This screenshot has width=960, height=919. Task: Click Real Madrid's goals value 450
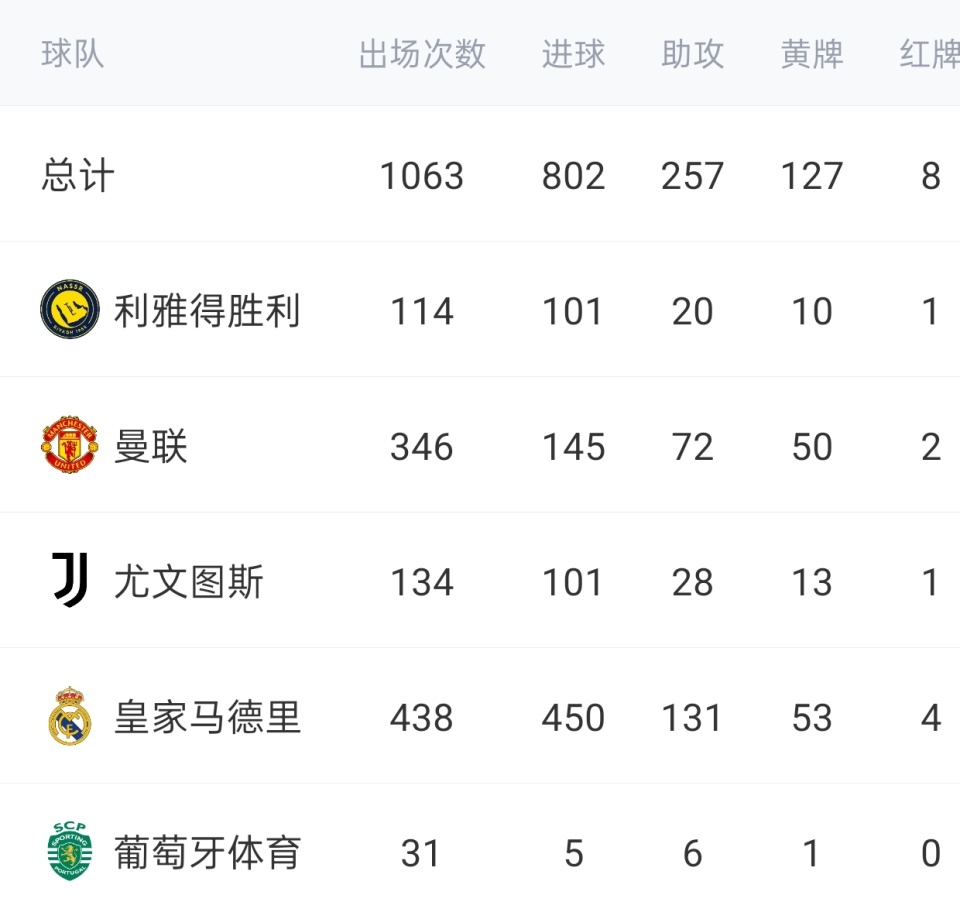[572, 717]
